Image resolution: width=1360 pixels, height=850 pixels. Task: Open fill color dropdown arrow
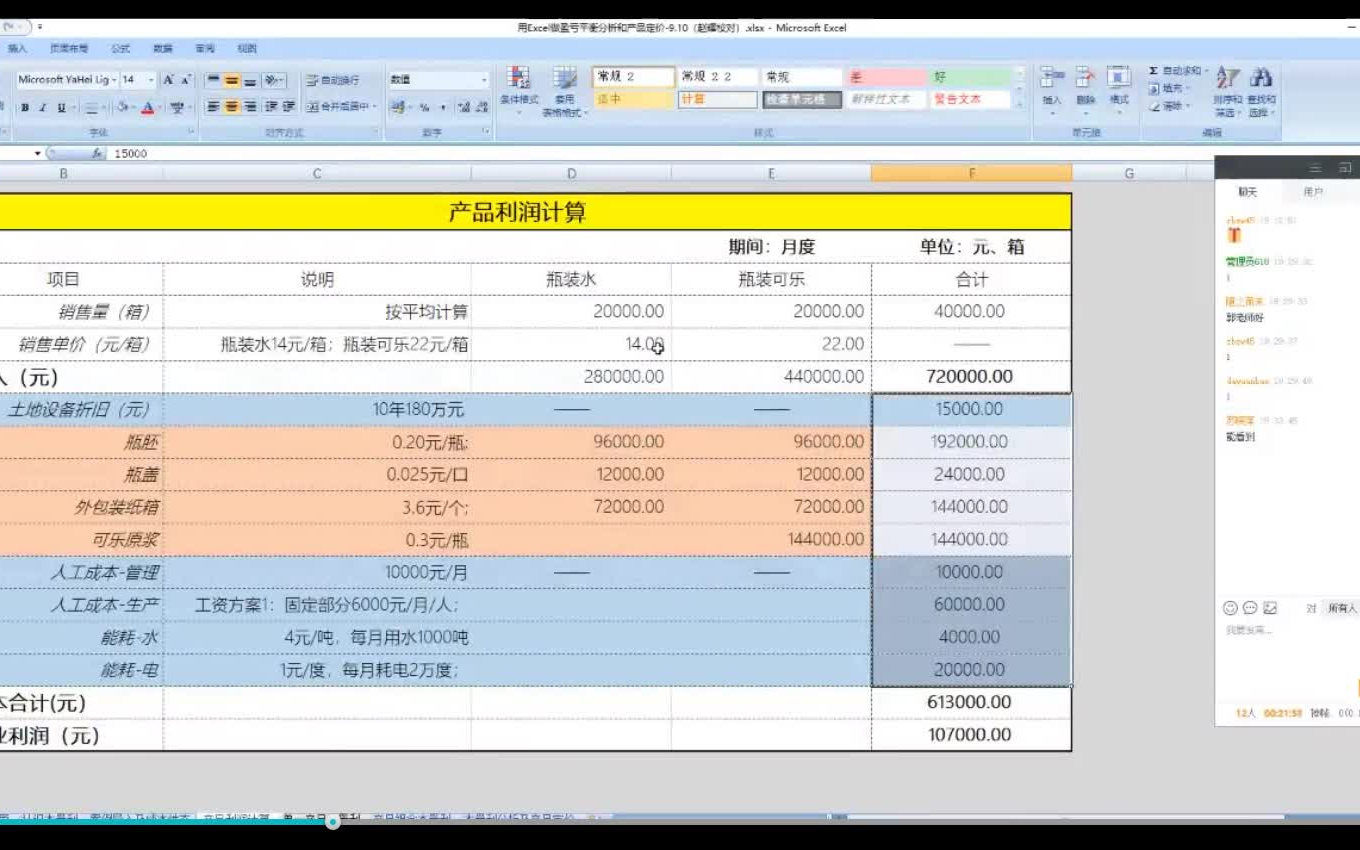tap(135, 107)
